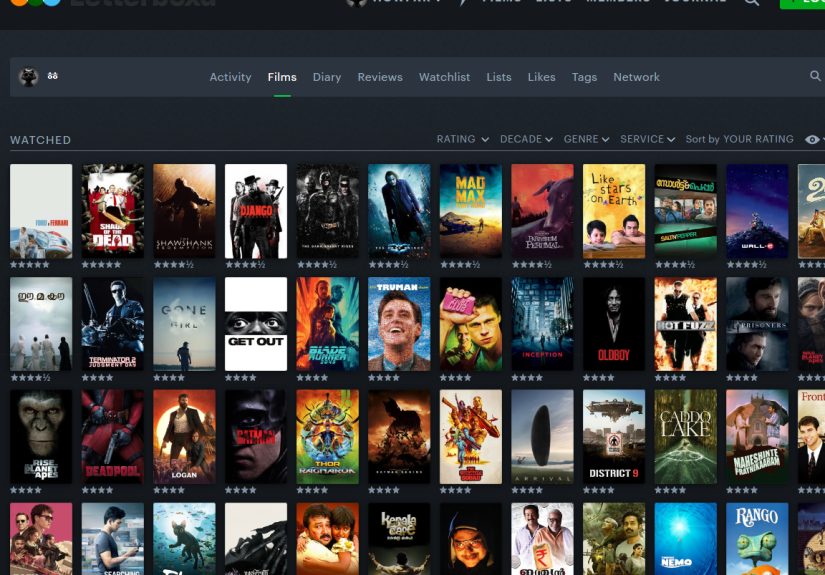Open the Searching poster
Viewport: 825px width, 575px height.
[x=113, y=539]
